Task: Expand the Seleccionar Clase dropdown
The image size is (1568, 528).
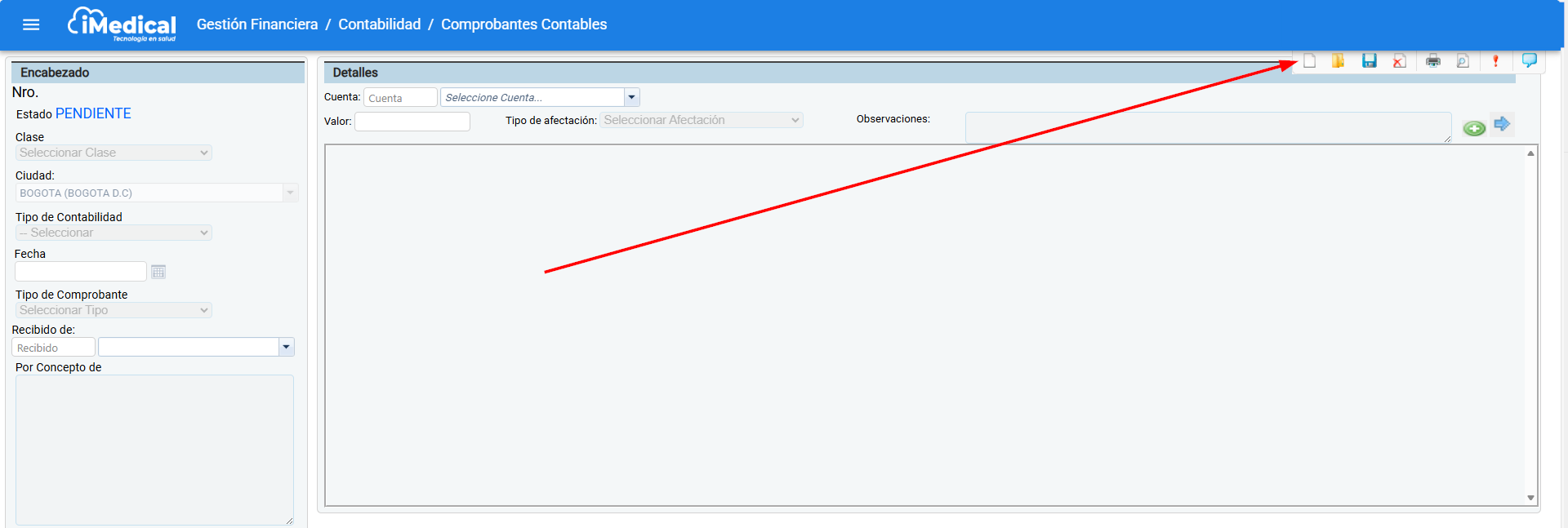Action: tap(114, 153)
